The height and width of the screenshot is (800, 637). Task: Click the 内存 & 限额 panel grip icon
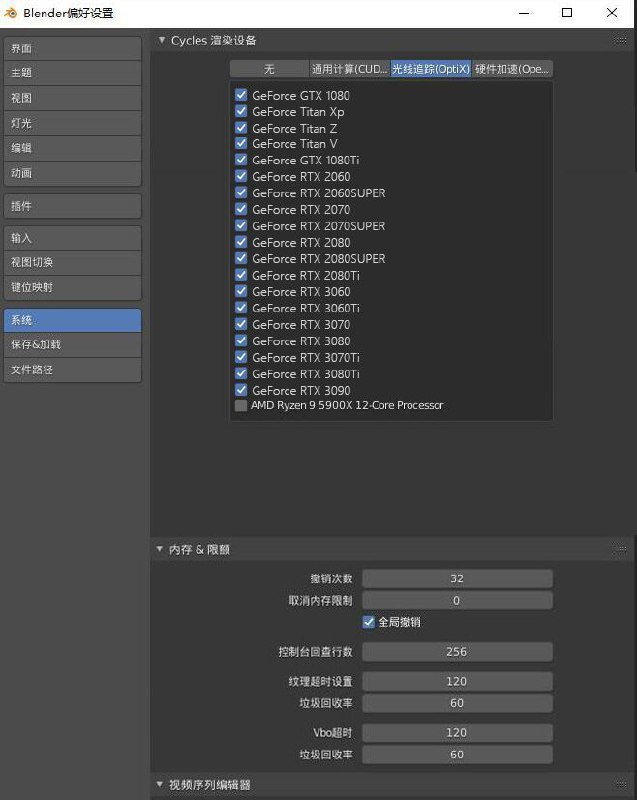[621, 549]
